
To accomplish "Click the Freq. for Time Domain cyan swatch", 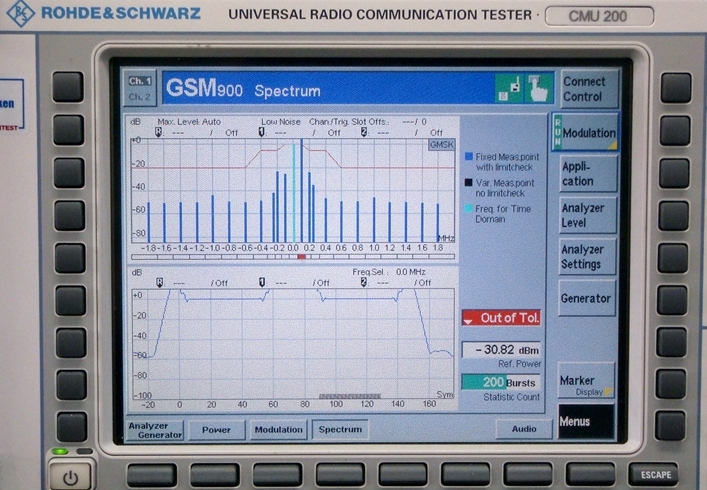I will click(468, 208).
